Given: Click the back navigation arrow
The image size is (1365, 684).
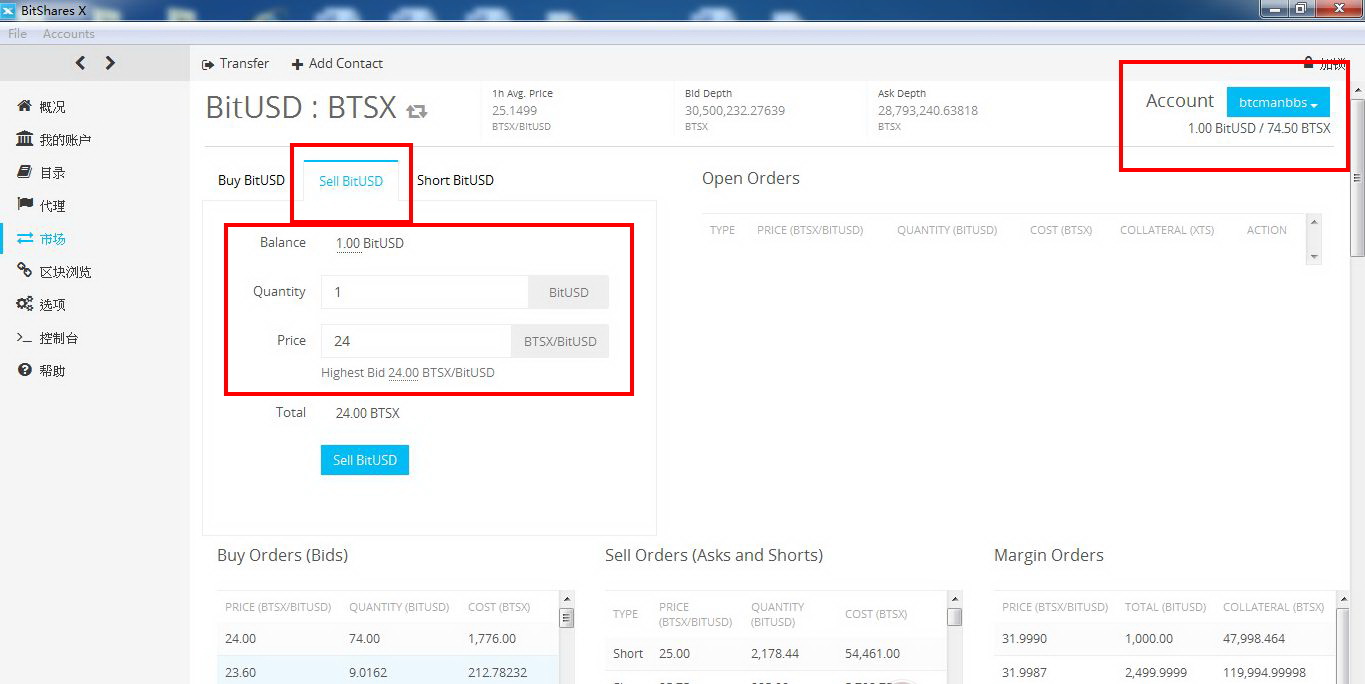Looking at the screenshot, I should pos(80,63).
